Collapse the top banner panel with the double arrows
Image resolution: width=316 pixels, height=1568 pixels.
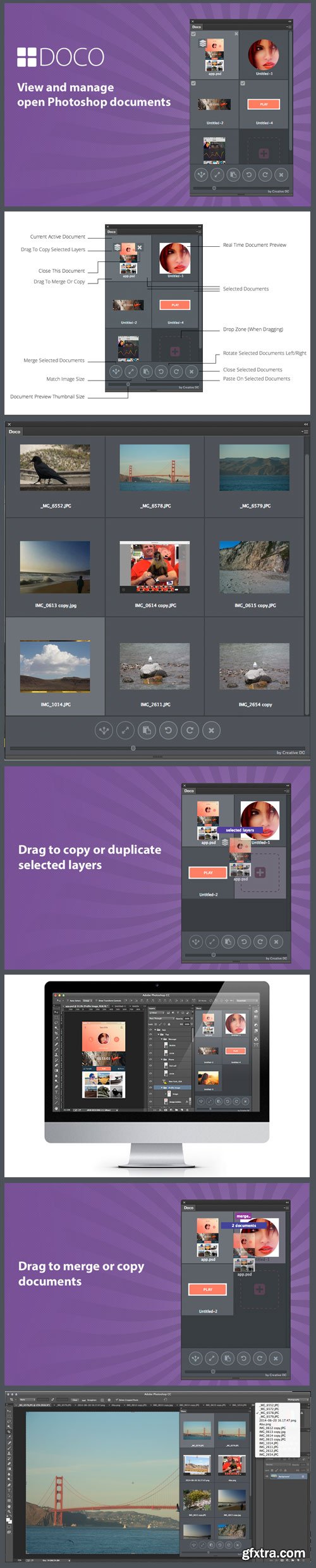coord(290,21)
